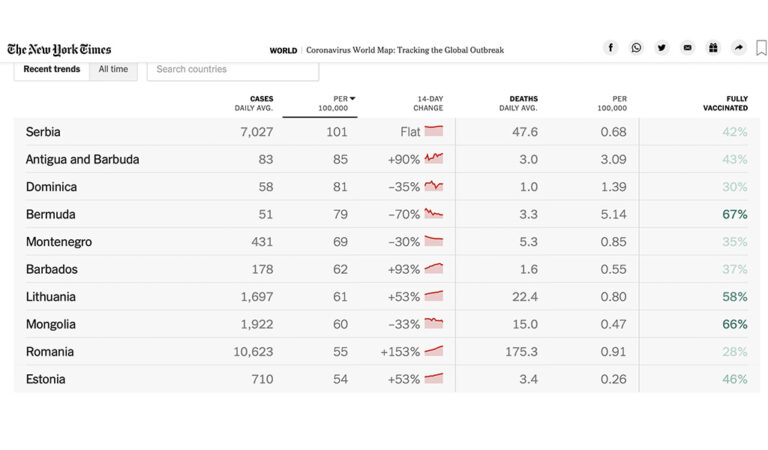This screenshot has width=768, height=450.
Task: Open the Serbia country row
Action: point(44,132)
